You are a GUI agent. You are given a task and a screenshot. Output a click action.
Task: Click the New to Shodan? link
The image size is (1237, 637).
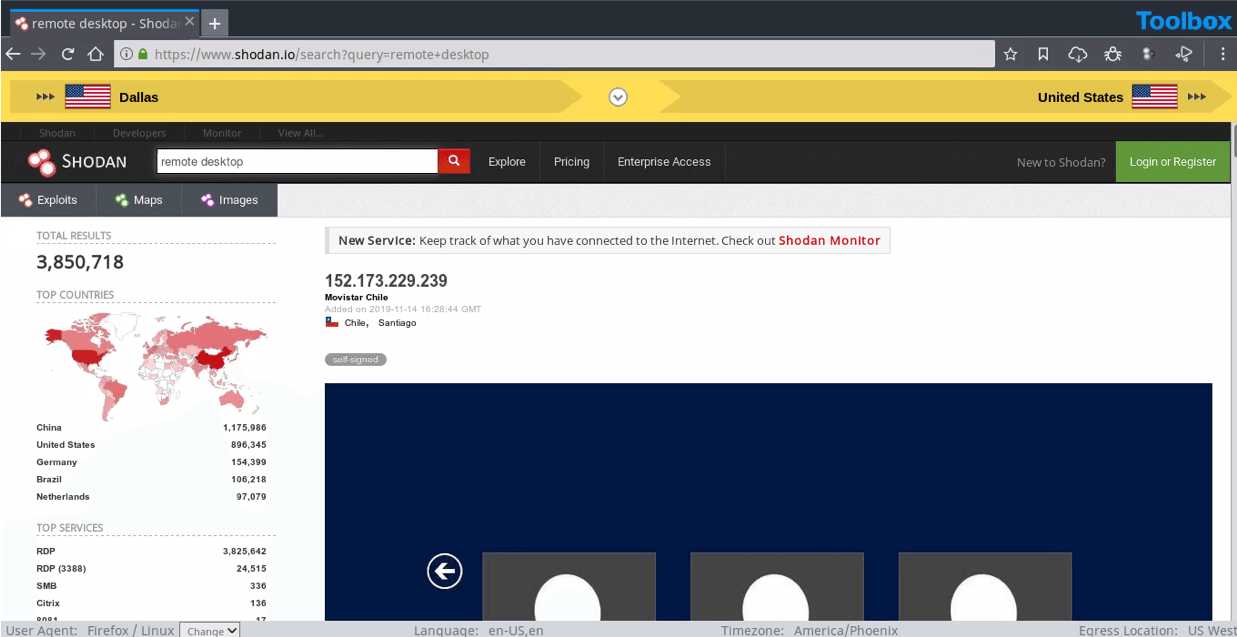1061,162
